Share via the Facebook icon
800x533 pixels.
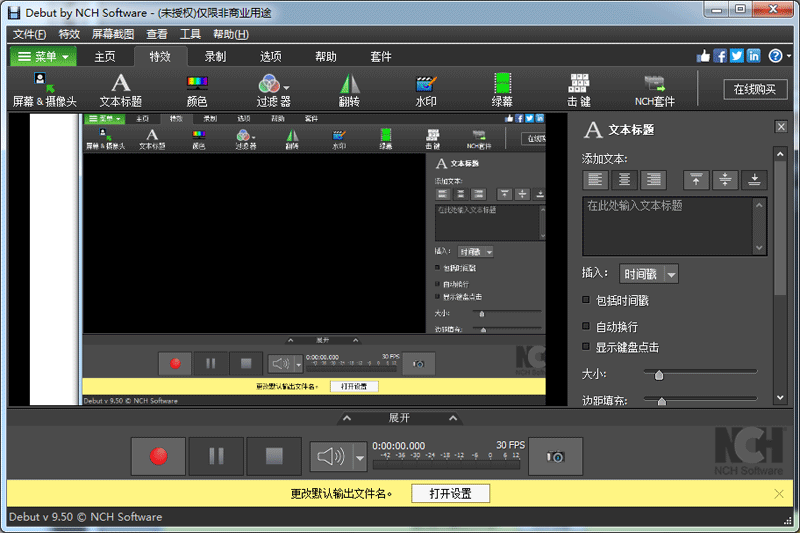(720, 56)
